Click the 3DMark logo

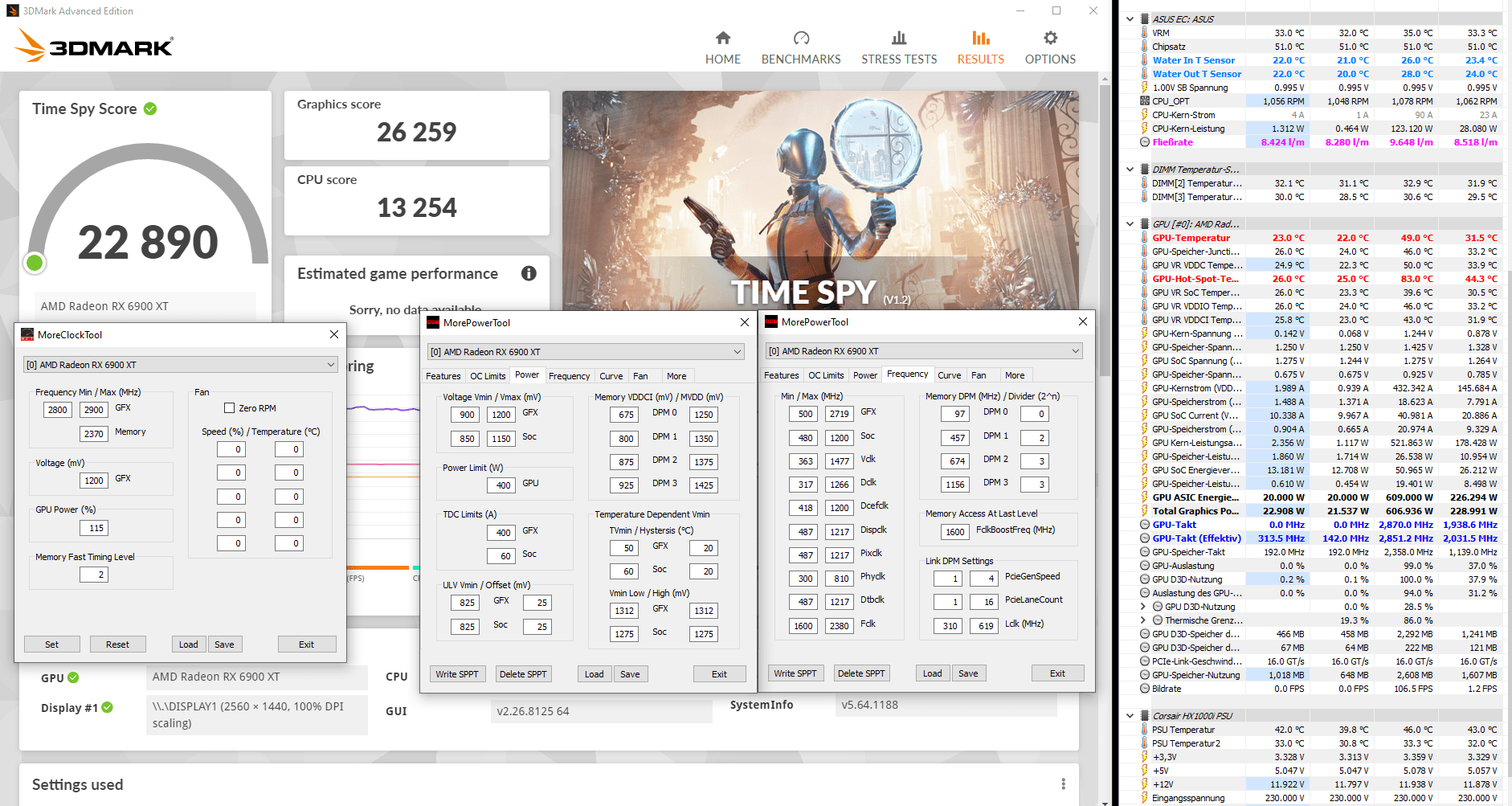[x=94, y=46]
